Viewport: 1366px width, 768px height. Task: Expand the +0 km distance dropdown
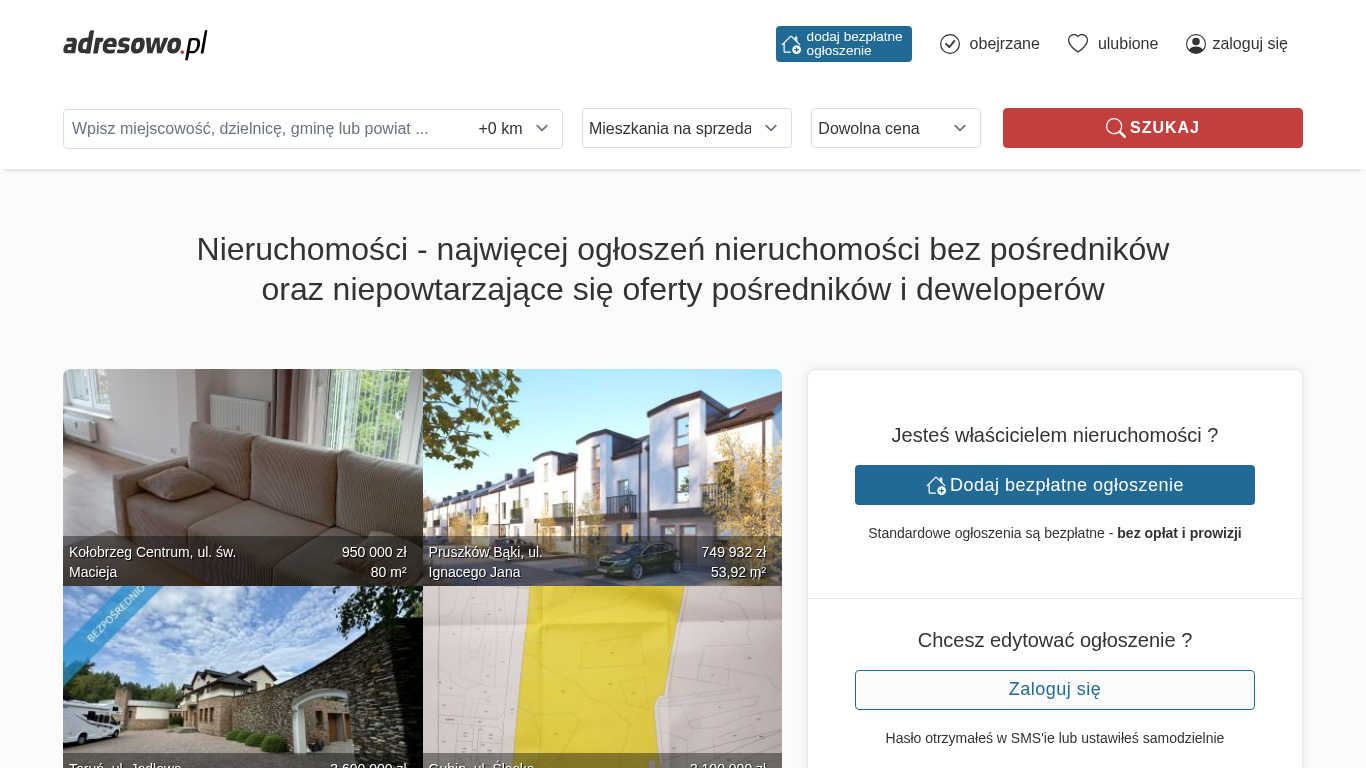514,129
